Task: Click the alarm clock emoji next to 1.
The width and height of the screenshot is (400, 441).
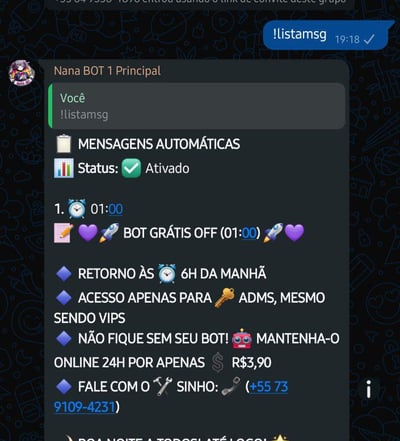Action: 77,209
